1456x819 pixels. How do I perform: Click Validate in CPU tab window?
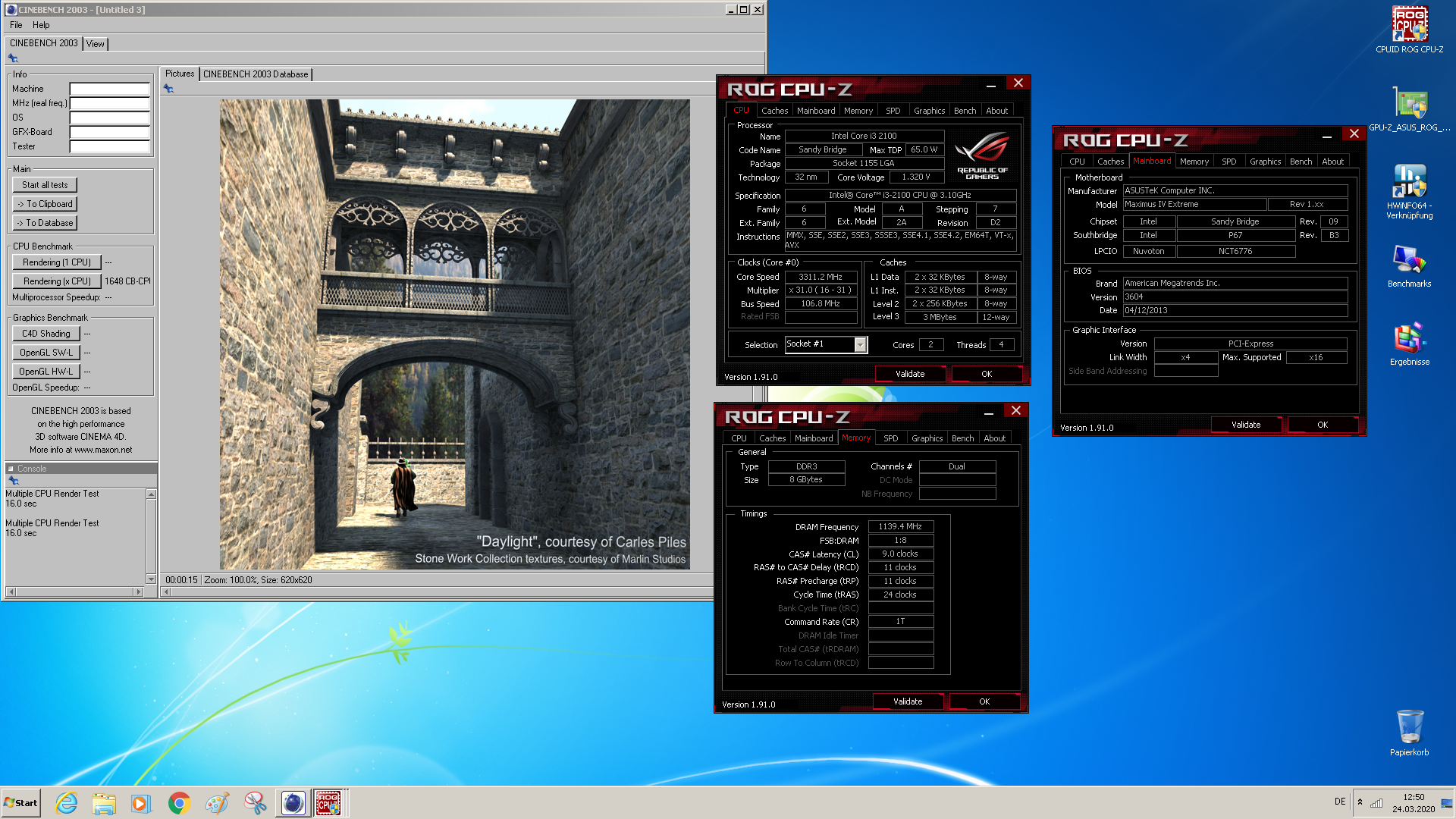[910, 374]
